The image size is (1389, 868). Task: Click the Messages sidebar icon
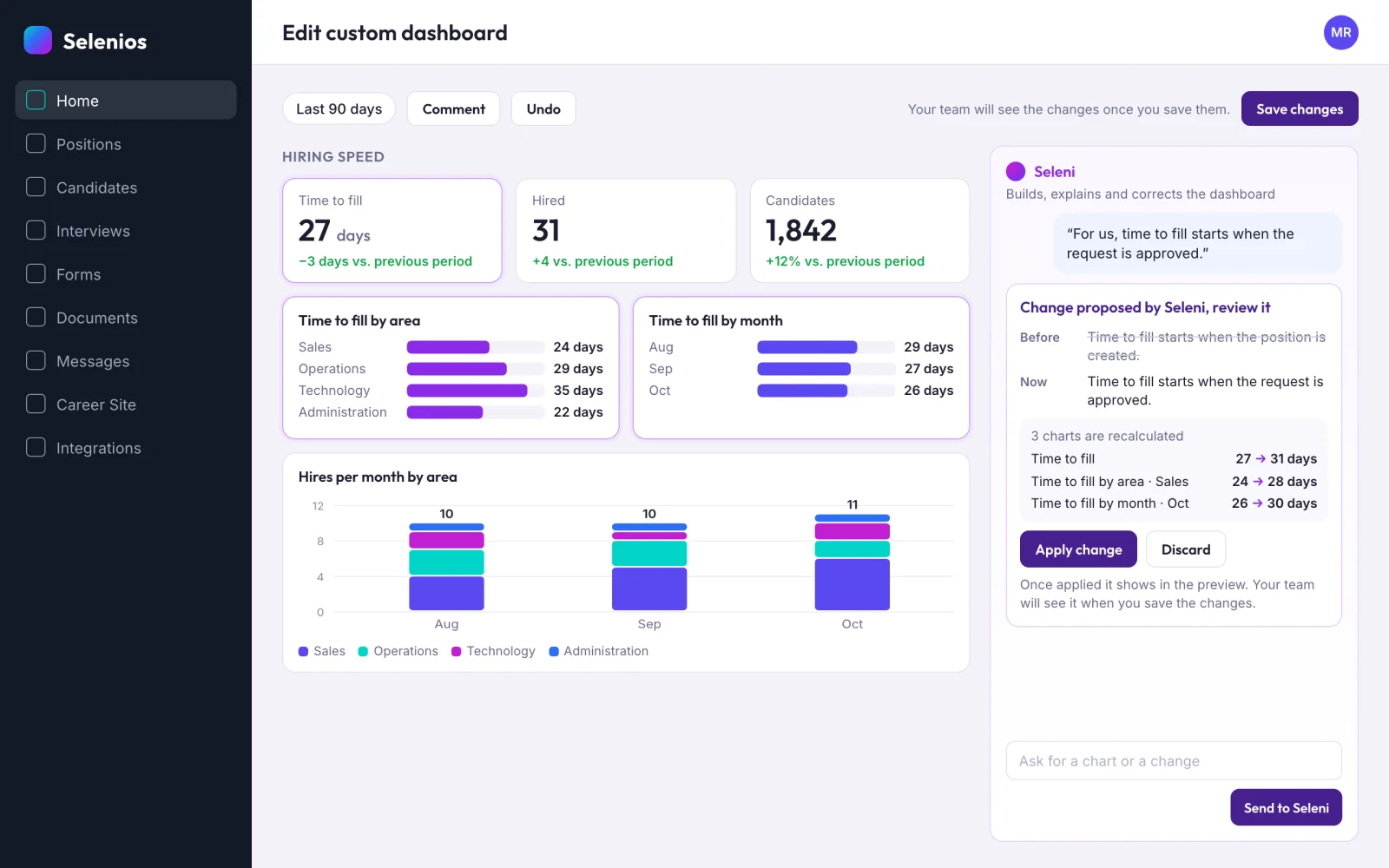click(x=36, y=360)
